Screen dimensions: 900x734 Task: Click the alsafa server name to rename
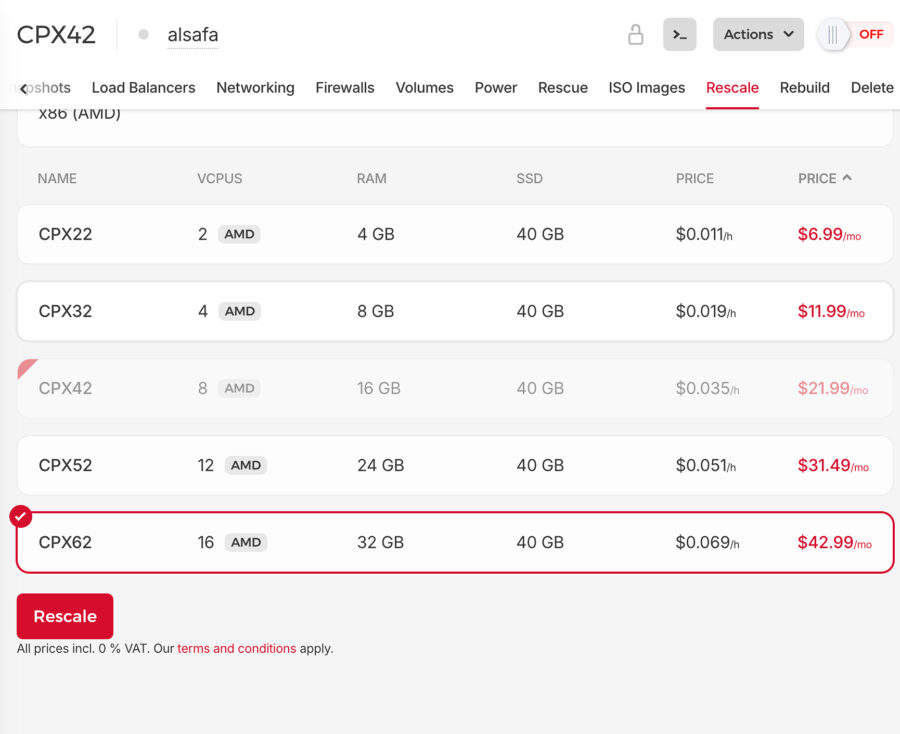pos(193,35)
